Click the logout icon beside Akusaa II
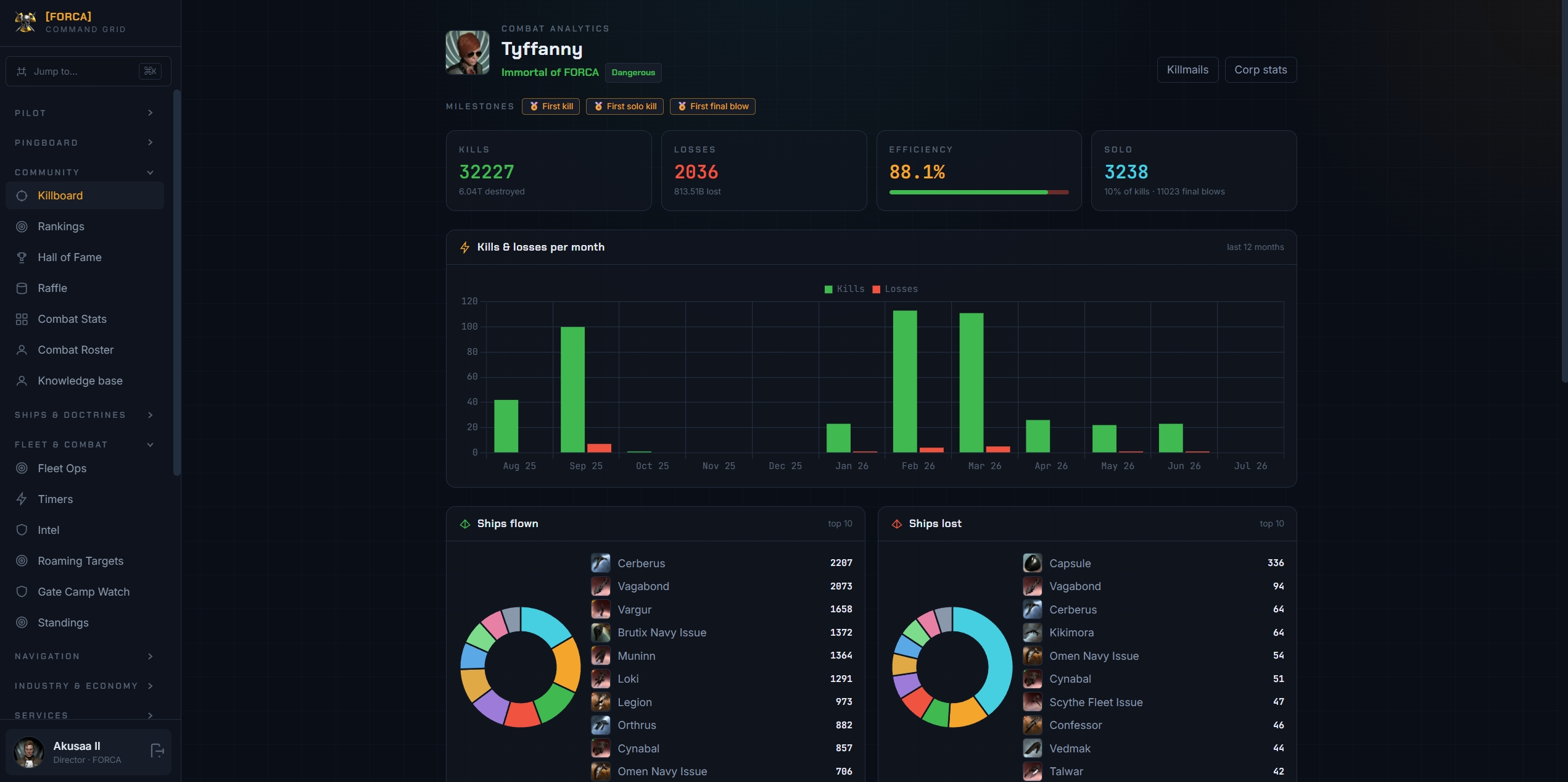This screenshot has width=1568, height=782. [x=157, y=751]
